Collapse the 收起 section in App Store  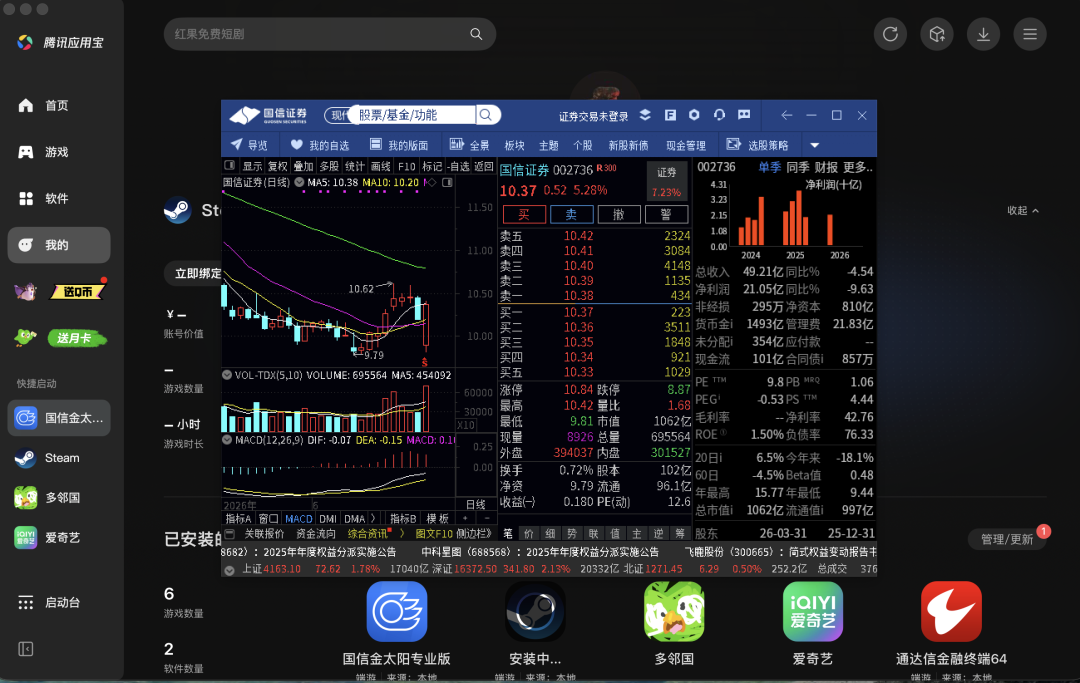(1023, 211)
